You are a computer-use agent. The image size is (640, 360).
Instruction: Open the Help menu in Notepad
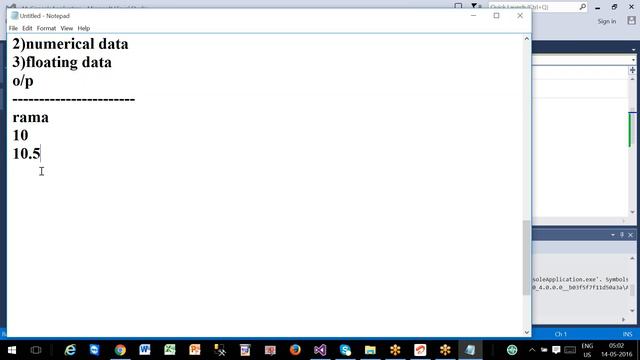[84, 28]
